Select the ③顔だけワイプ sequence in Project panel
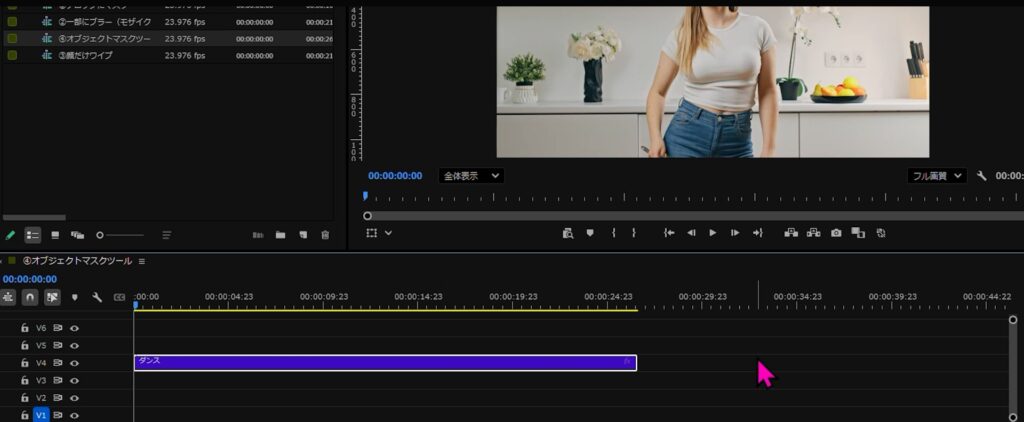This screenshot has height=422, width=1024. 85,55
